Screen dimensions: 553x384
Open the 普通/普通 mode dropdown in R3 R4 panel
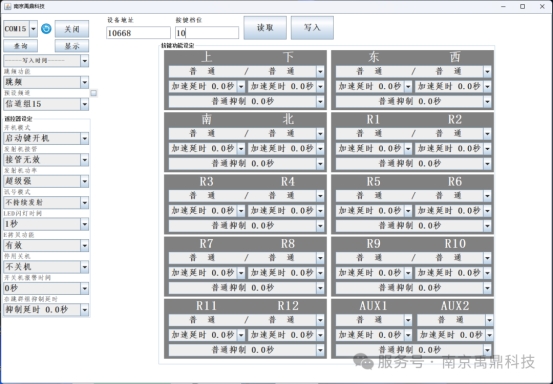246,196
